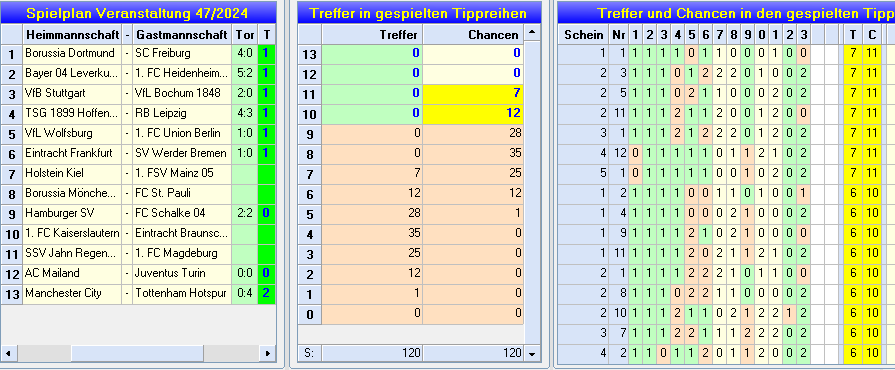Click the 5:2 score cell
895x370 pixels.
[x=245, y=74]
